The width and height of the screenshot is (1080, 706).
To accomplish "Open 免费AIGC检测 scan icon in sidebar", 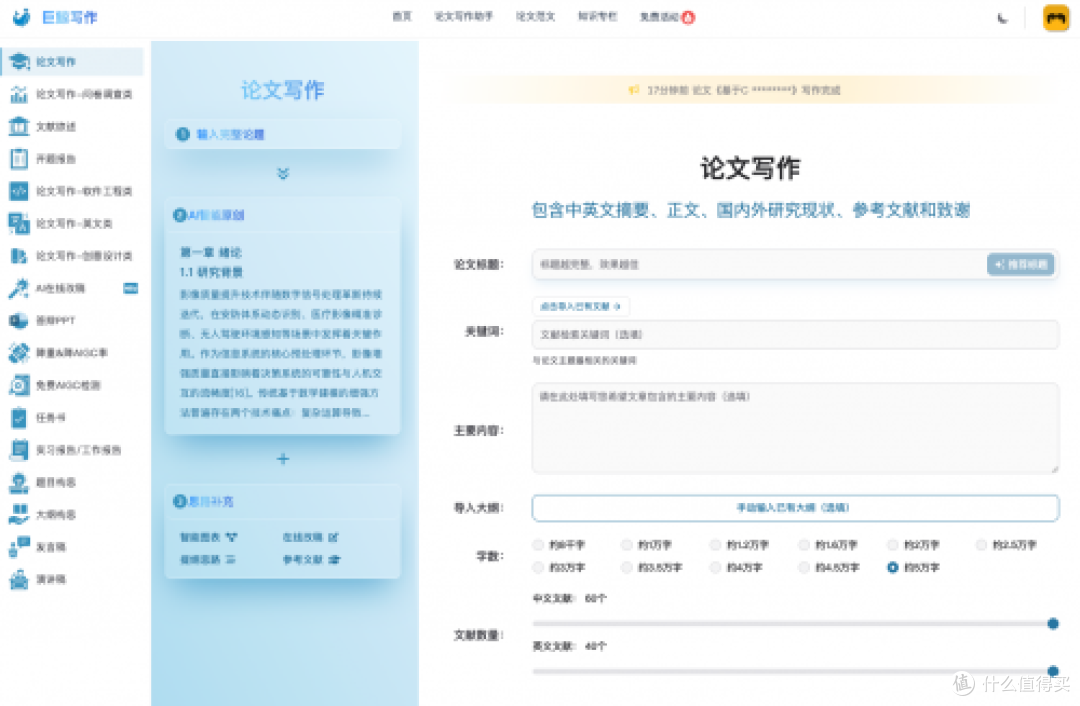I will click(x=19, y=385).
